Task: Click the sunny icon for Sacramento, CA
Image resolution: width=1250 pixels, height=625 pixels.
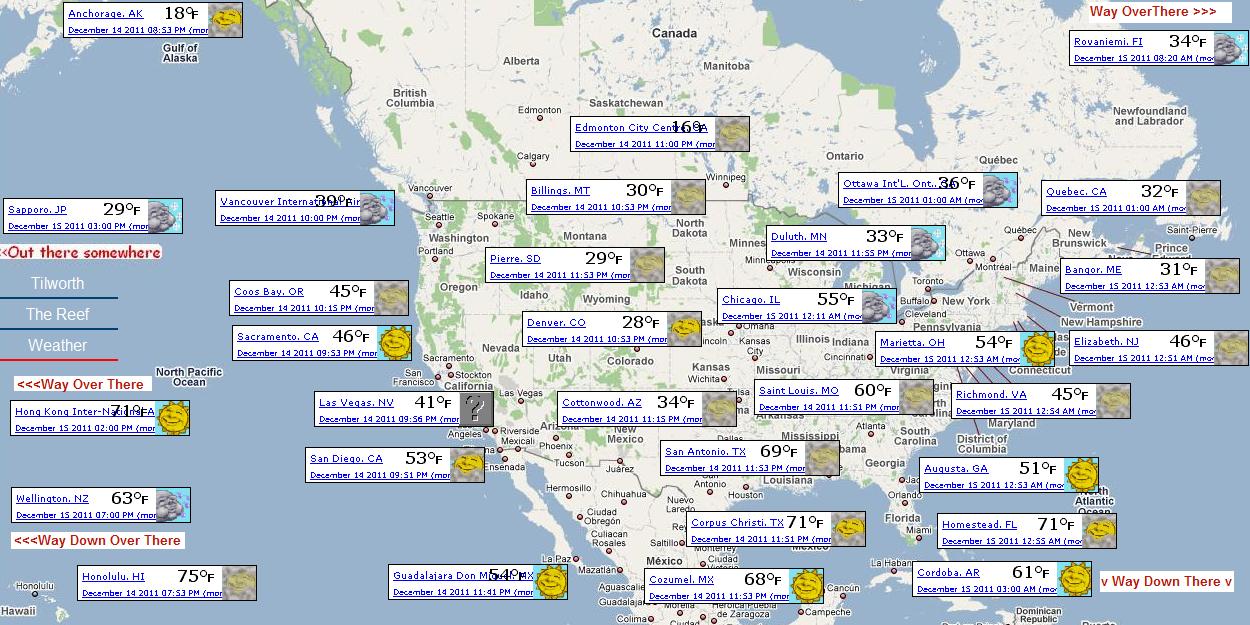Action: (x=394, y=343)
